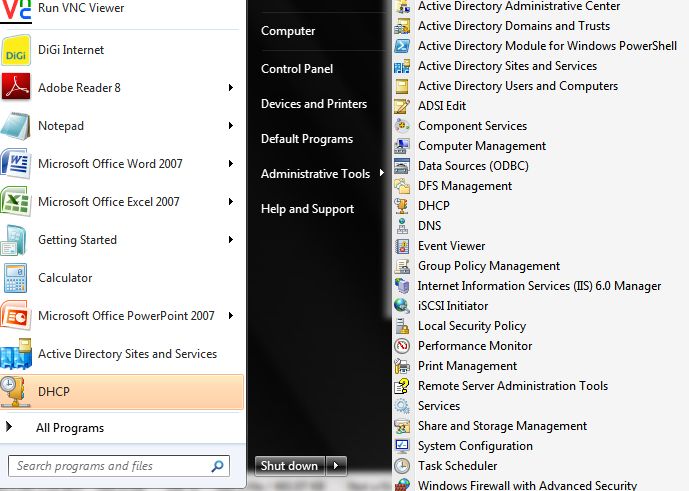The height and width of the screenshot is (491, 689).
Task: Open Windows Firewall with Advanced Security
Action: coord(527,485)
